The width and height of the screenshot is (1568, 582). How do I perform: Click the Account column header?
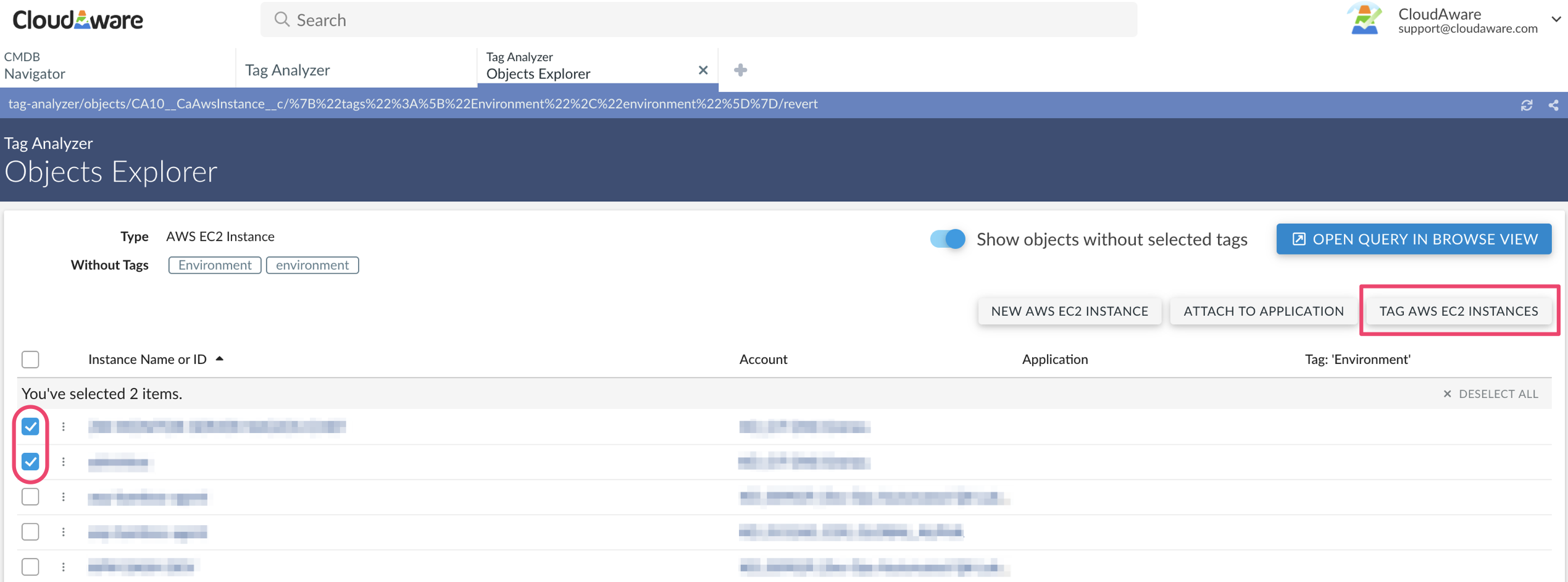[763, 359]
